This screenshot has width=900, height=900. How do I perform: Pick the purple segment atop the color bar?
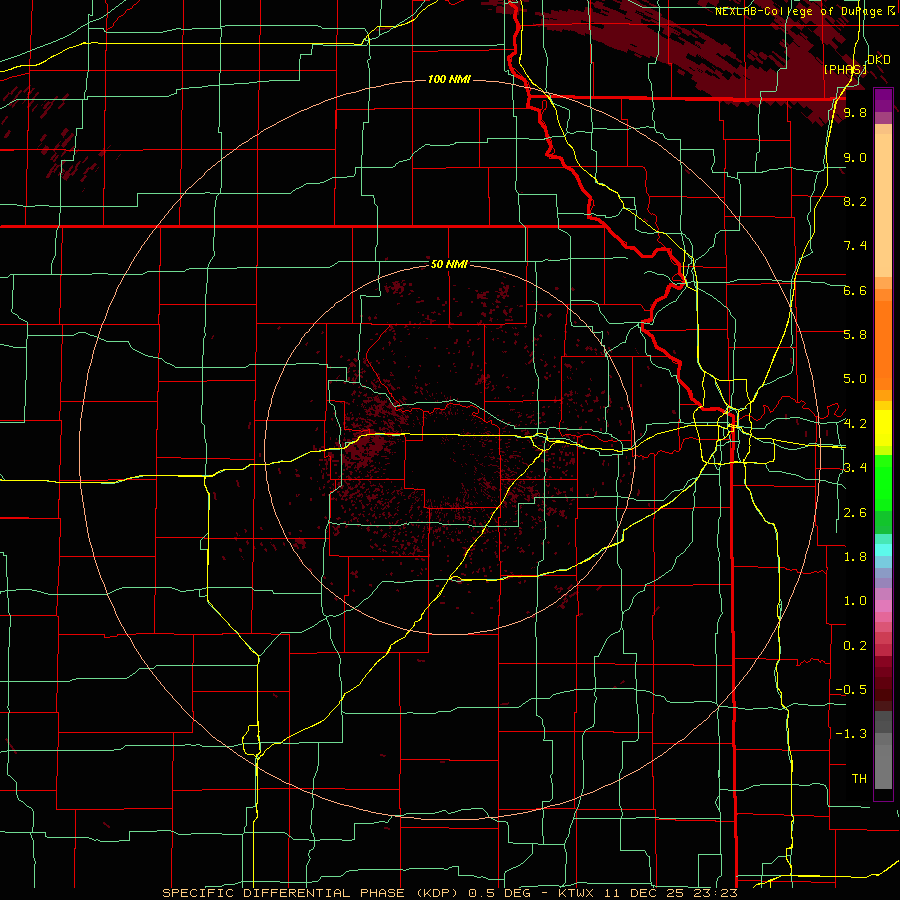click(883, 100)
